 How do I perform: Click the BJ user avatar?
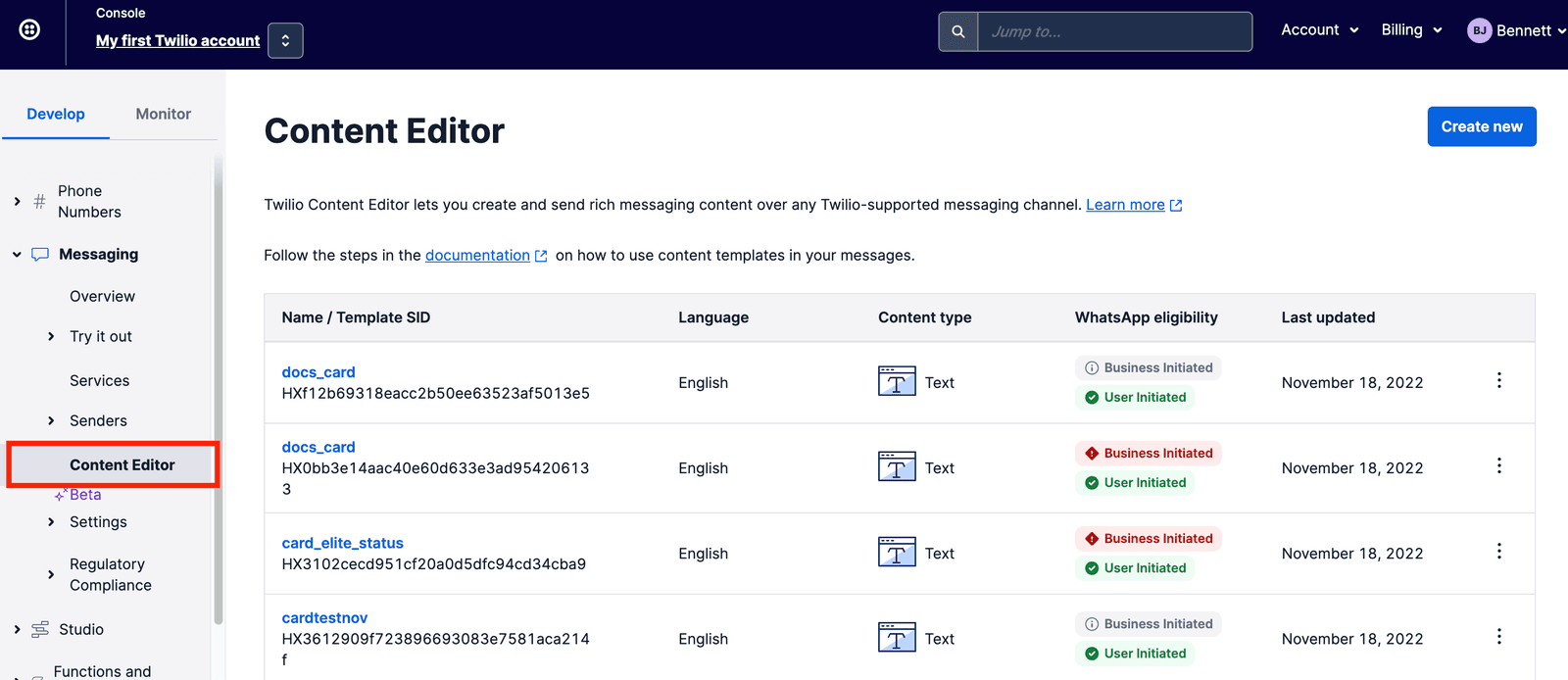pos(1479,30)
